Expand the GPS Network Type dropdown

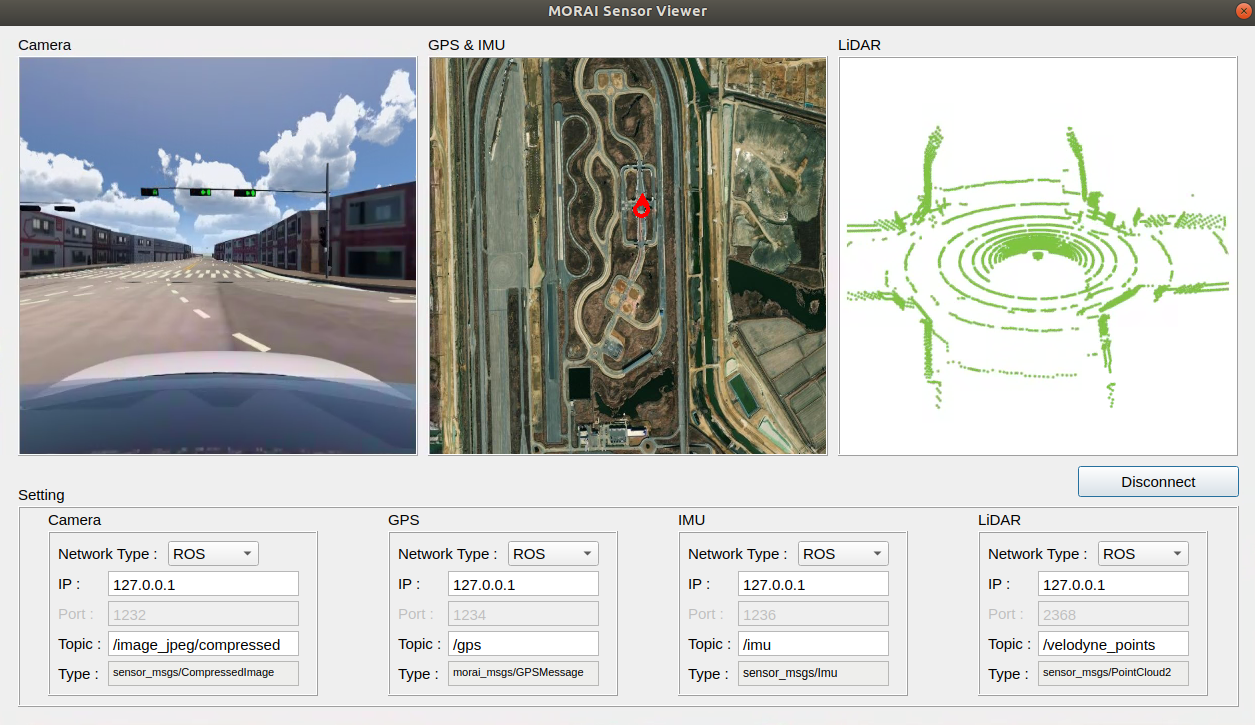553,554
